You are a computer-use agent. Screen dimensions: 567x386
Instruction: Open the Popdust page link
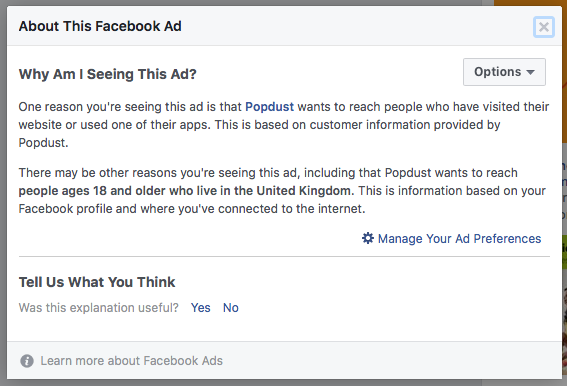point(269,107)
